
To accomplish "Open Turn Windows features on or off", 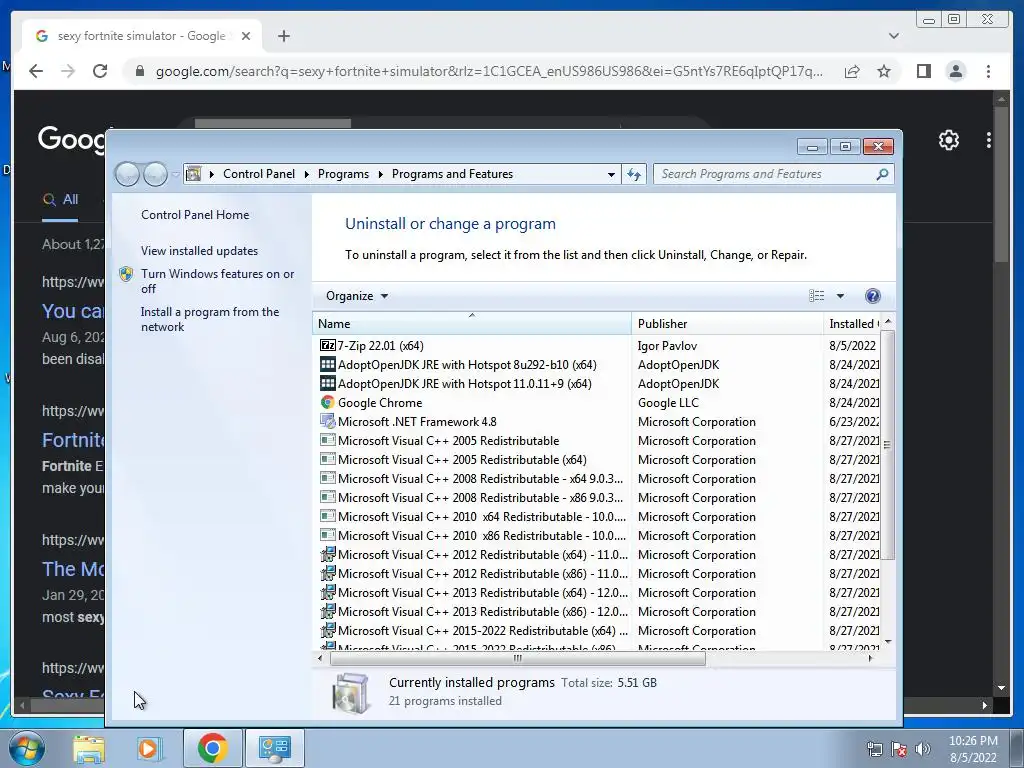I will coord(217,281).
